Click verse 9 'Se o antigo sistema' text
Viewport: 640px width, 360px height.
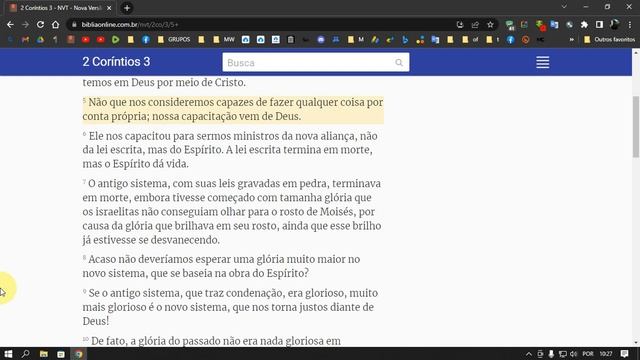(230, 307)
